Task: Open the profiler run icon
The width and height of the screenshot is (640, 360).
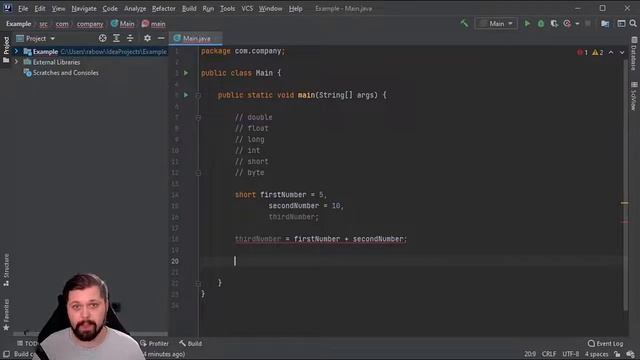Action: point(567,24)
